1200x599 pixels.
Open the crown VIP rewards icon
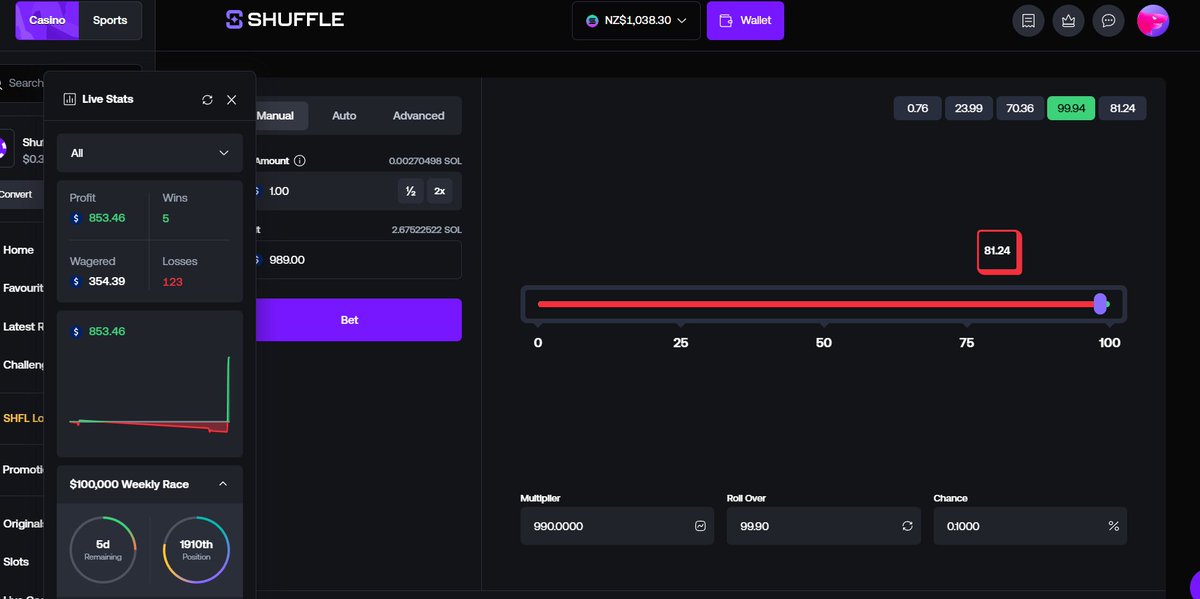coord(1068,21)
